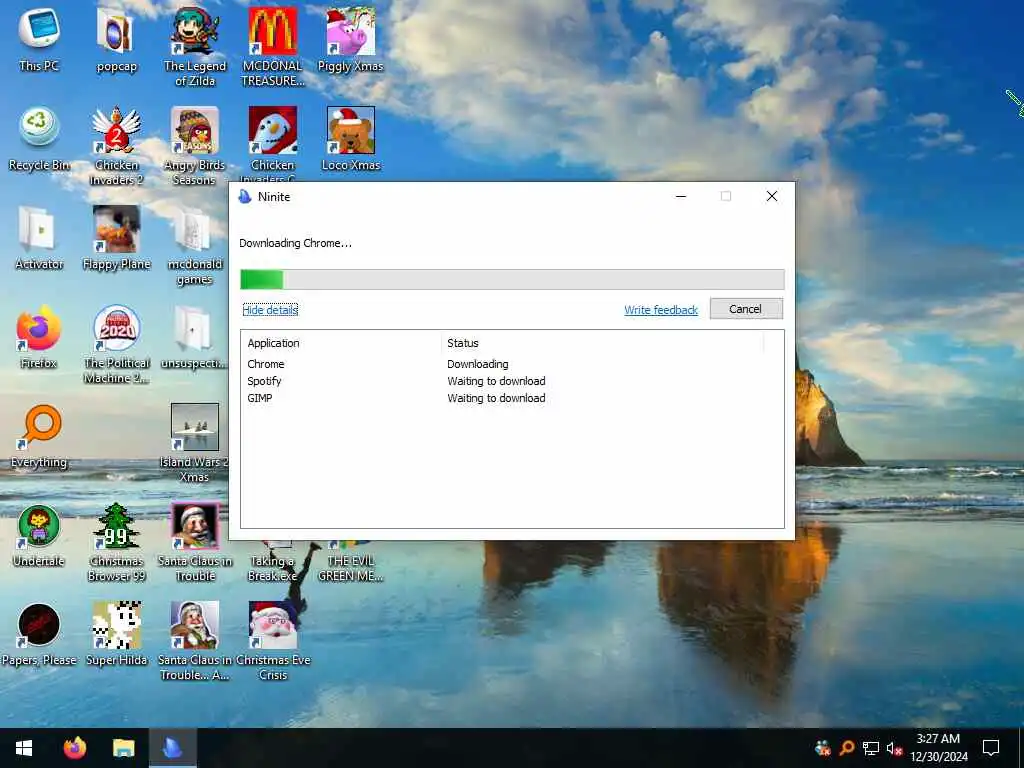This screenshot has height=768, width=1024.
Task: Open This PC desktop icon
Action: pyautogui.click(x=39, y=39)
